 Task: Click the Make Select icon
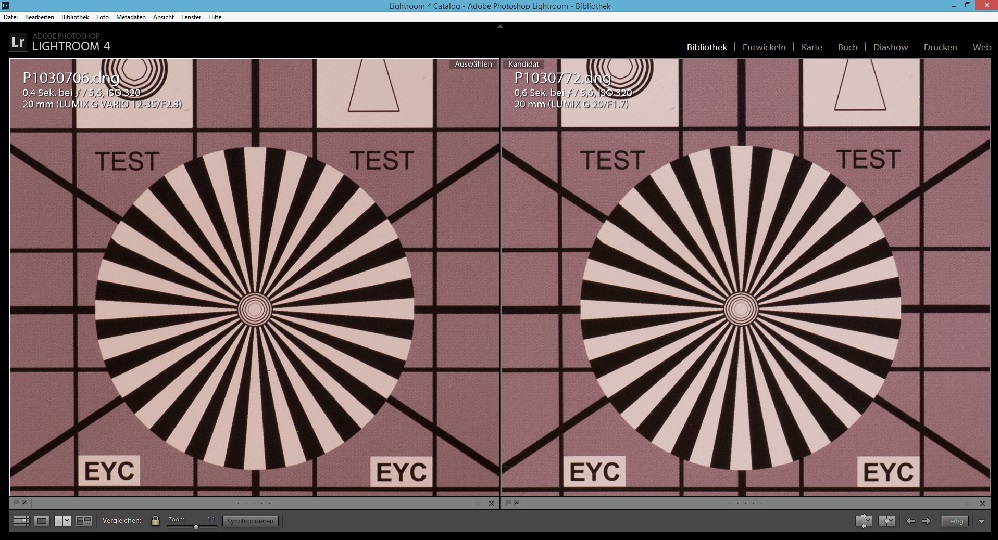[886, 521]
